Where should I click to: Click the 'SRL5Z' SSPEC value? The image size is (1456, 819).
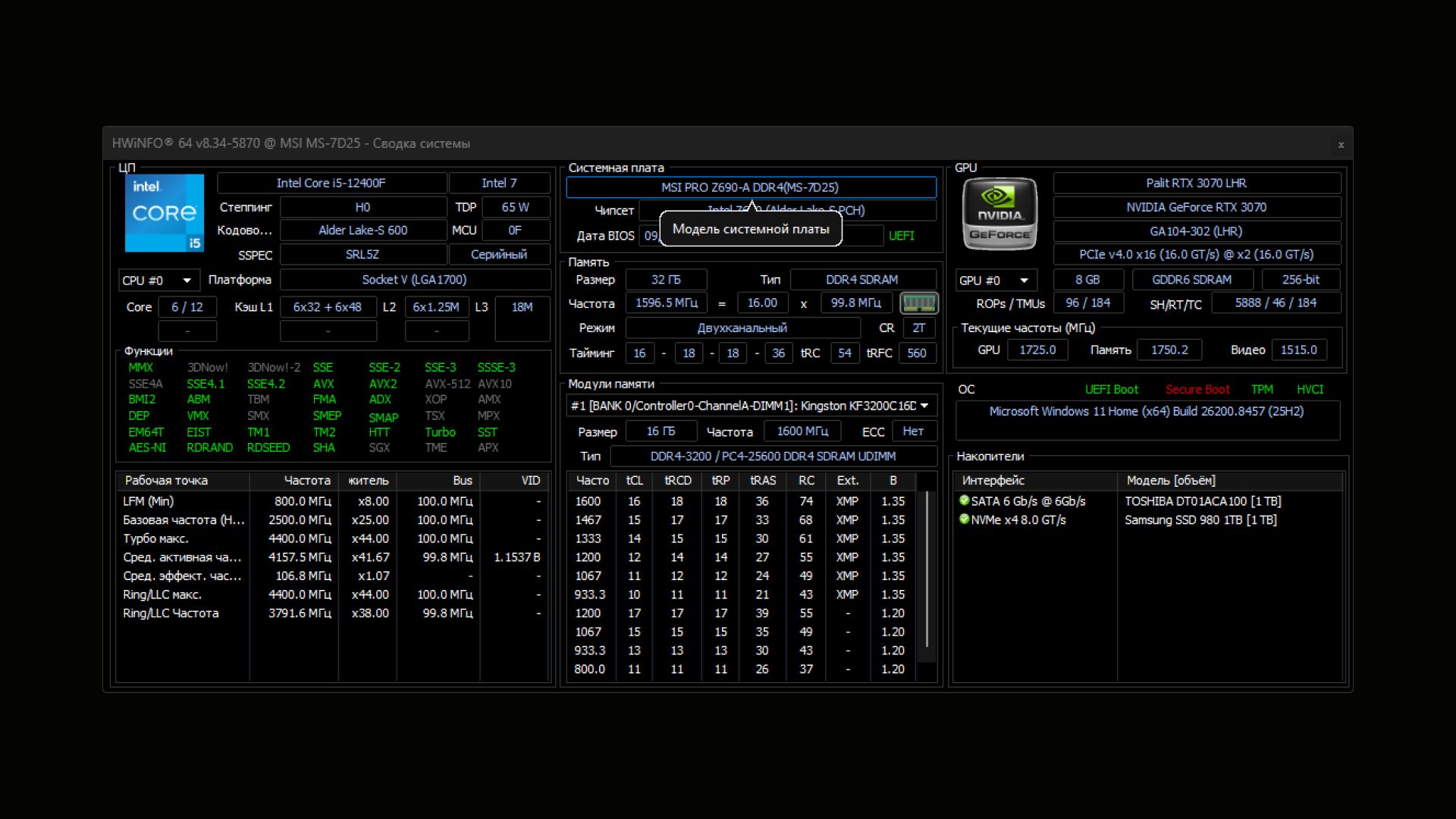[x=362, y=255]
